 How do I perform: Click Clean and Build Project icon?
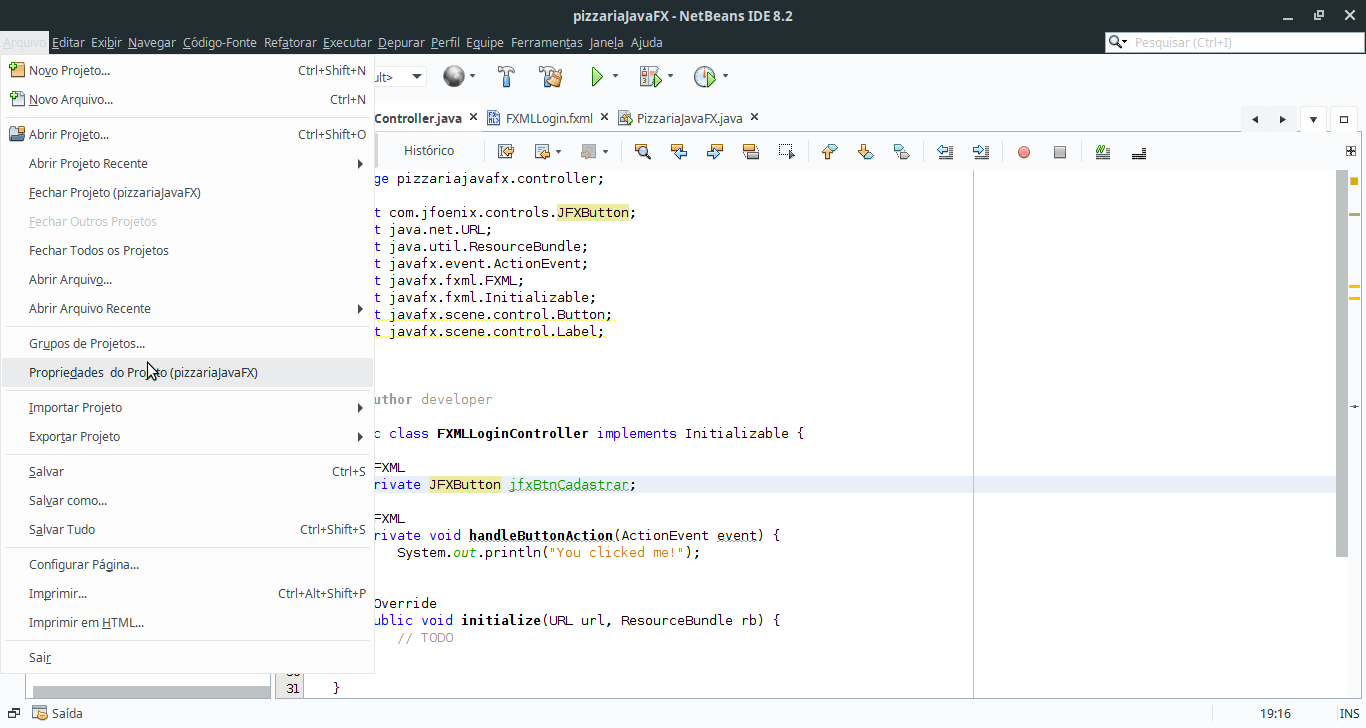click(550, 77)
